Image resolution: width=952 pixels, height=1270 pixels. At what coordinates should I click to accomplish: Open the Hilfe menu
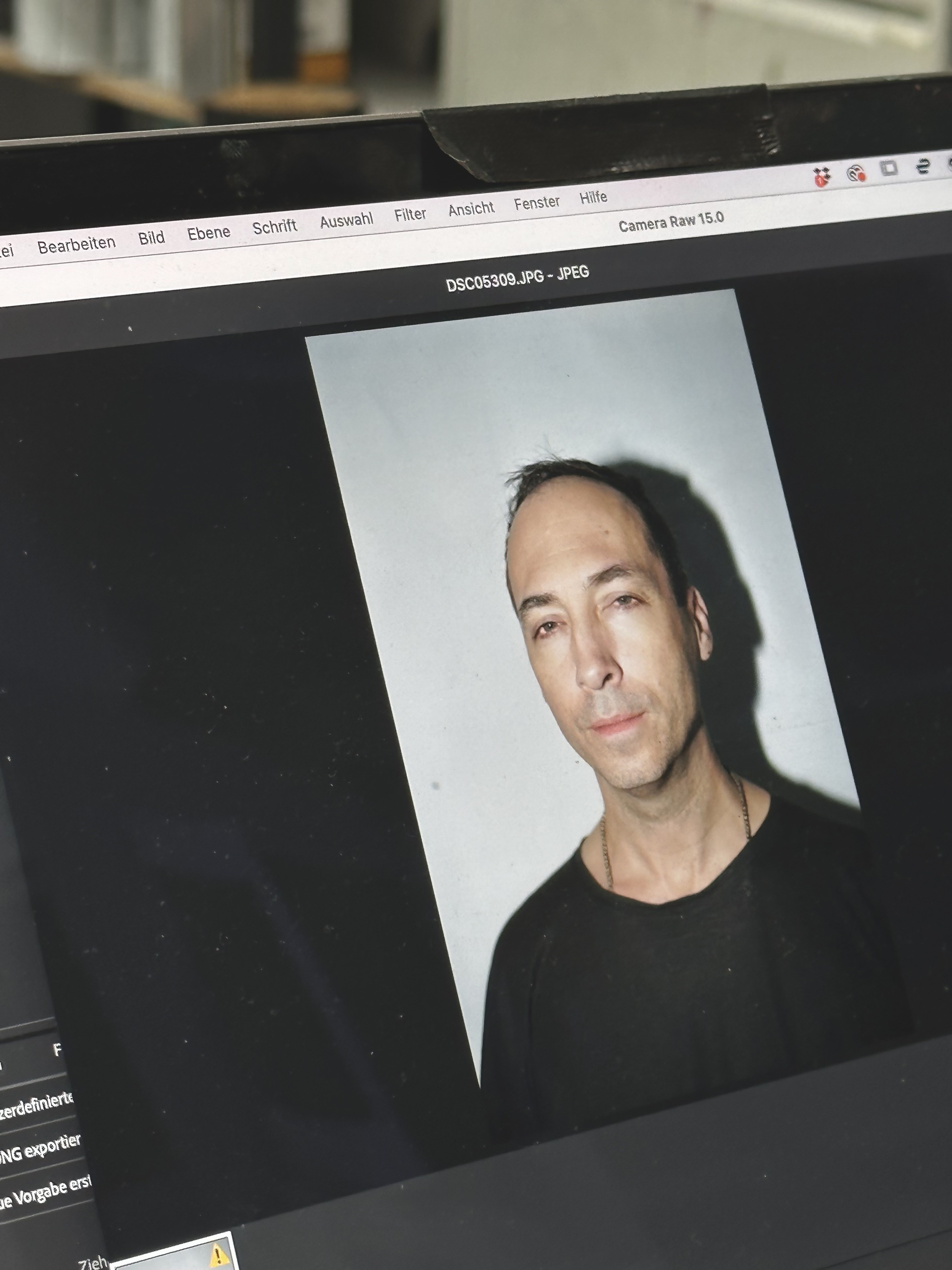(x=593, y=197)
